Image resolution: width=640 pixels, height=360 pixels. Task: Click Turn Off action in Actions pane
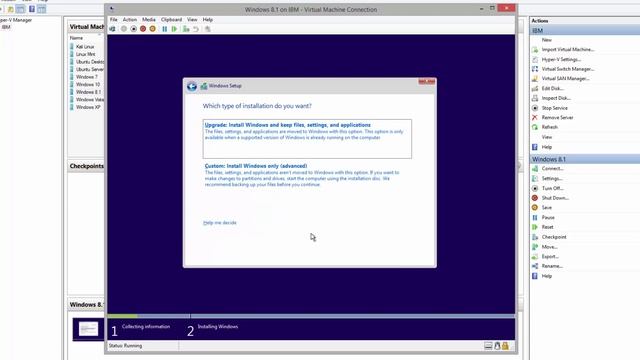pyautogui.click(x=553, y=189)
